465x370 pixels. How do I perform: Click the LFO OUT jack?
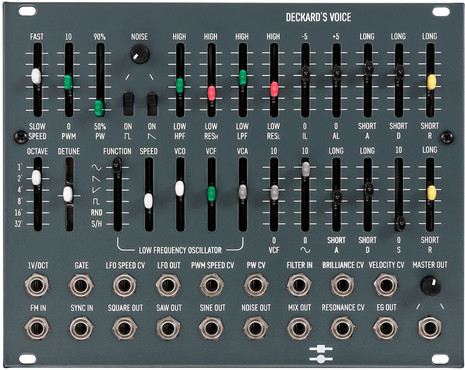(x=168, y=285)
